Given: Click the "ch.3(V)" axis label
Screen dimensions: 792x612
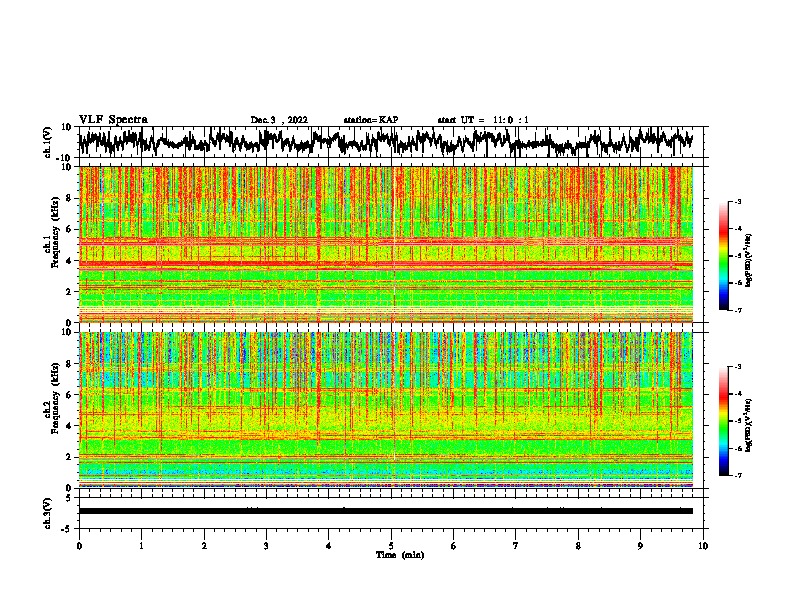Looking at the screenshot, I should [x=48, y=513].
